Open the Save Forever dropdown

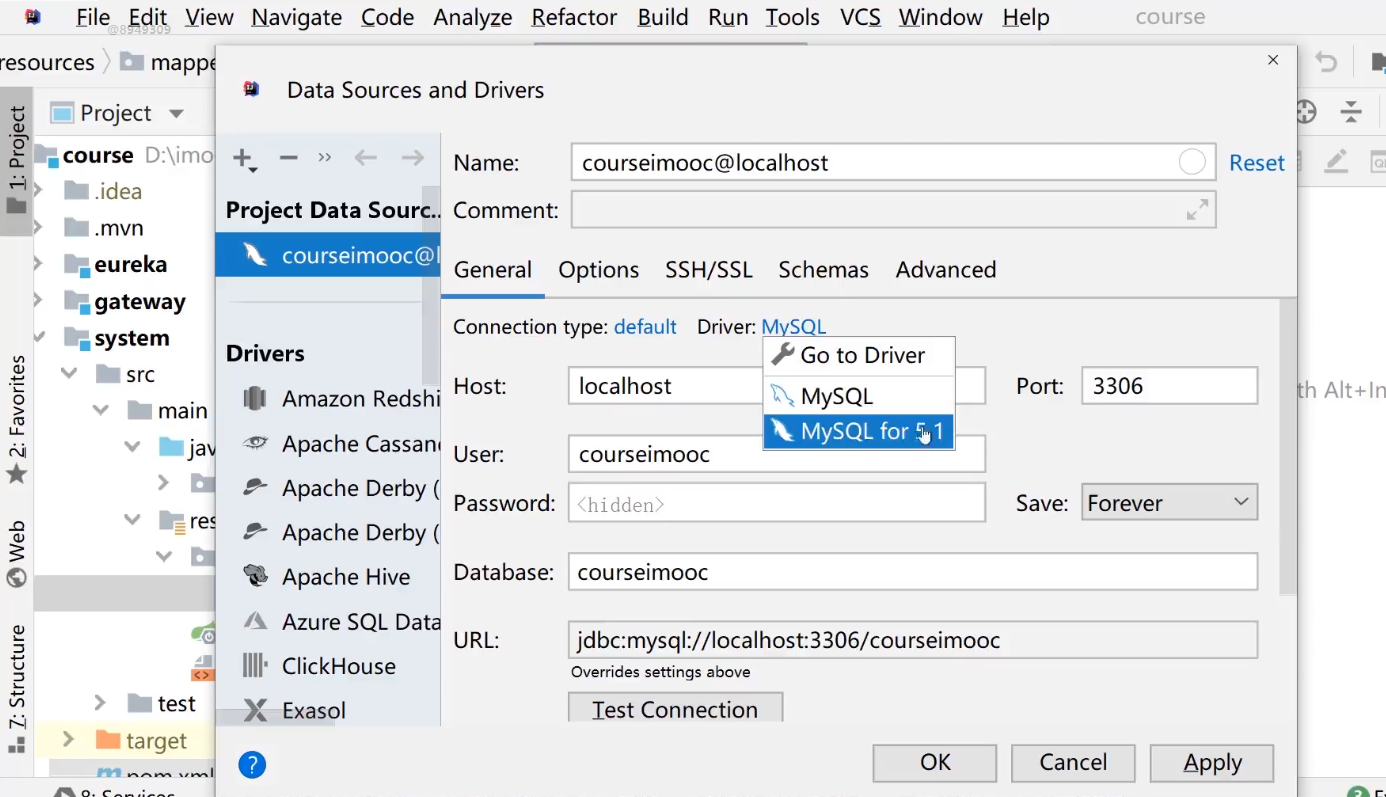(x=1169, y=503)
